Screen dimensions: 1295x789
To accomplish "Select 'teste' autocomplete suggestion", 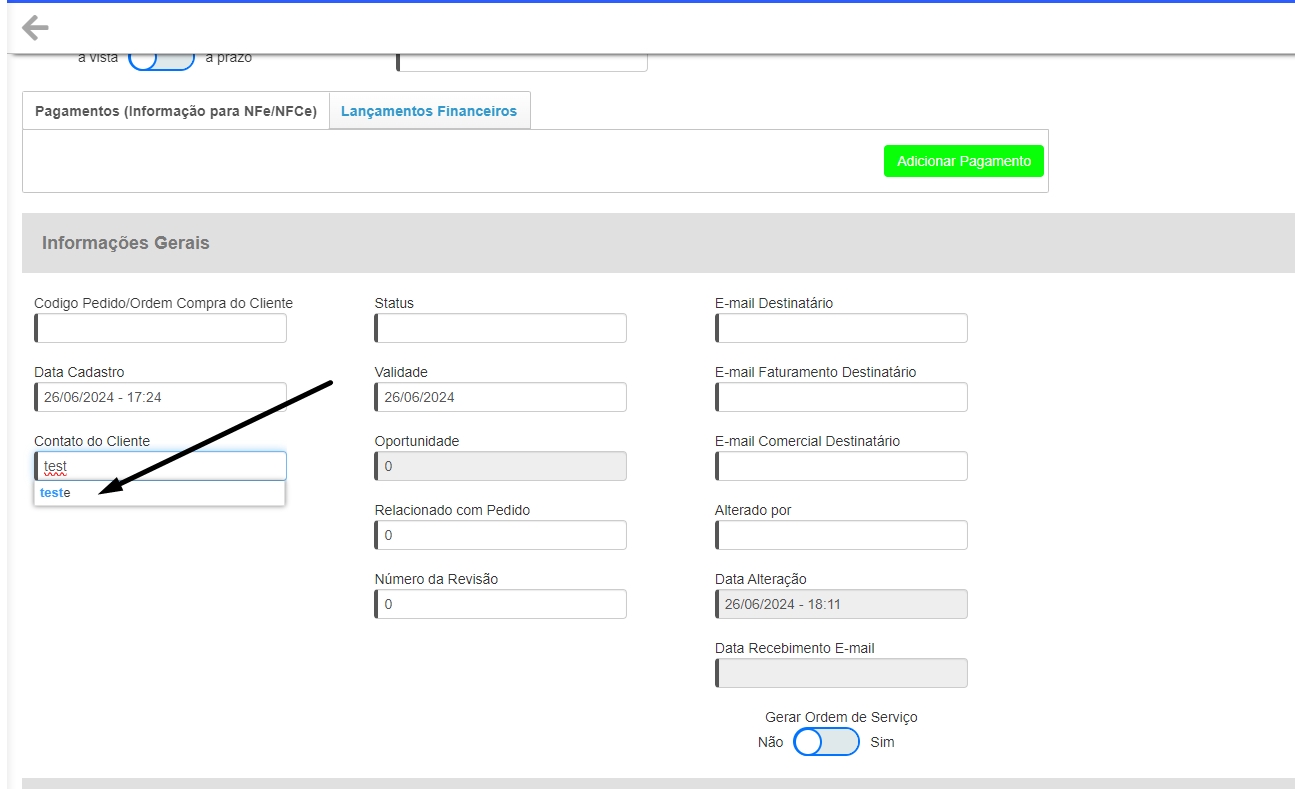I will click(x=56, y=493).
